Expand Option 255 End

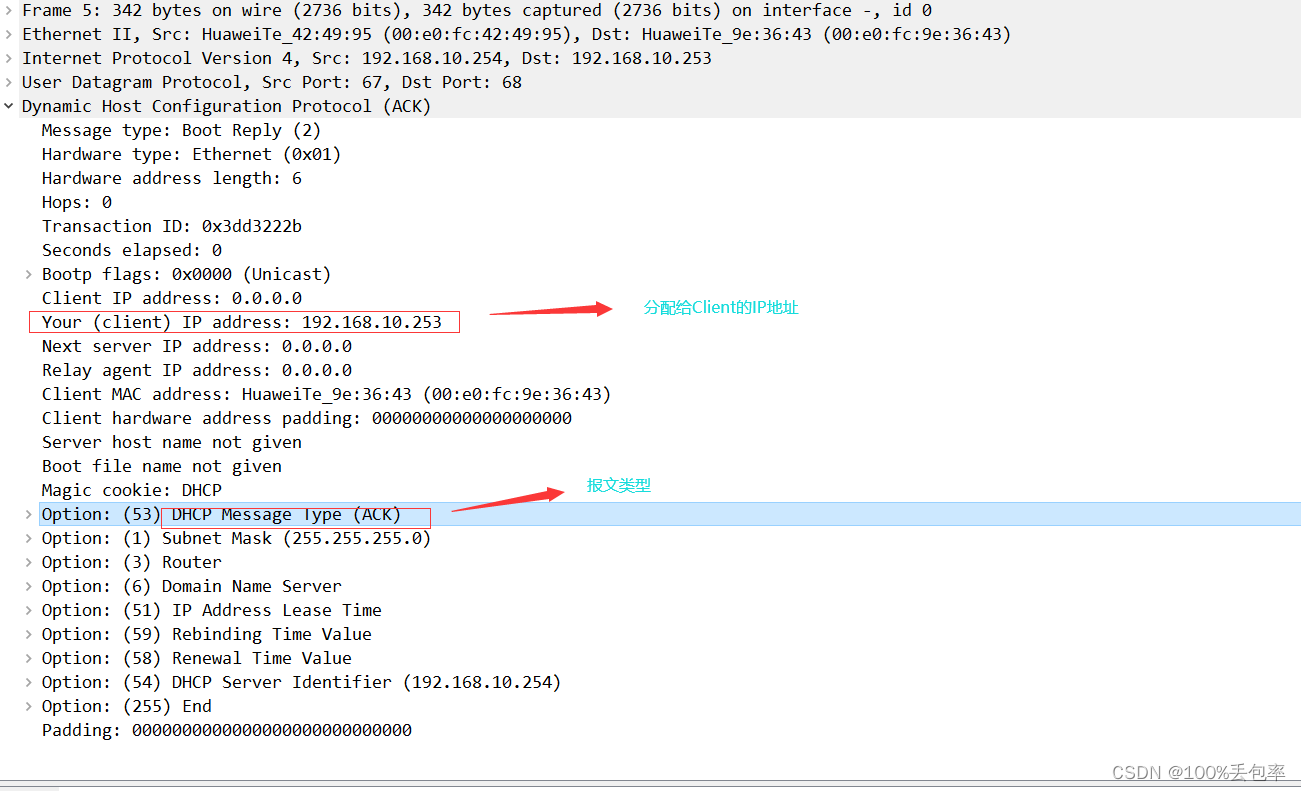(x=29, y=707)
